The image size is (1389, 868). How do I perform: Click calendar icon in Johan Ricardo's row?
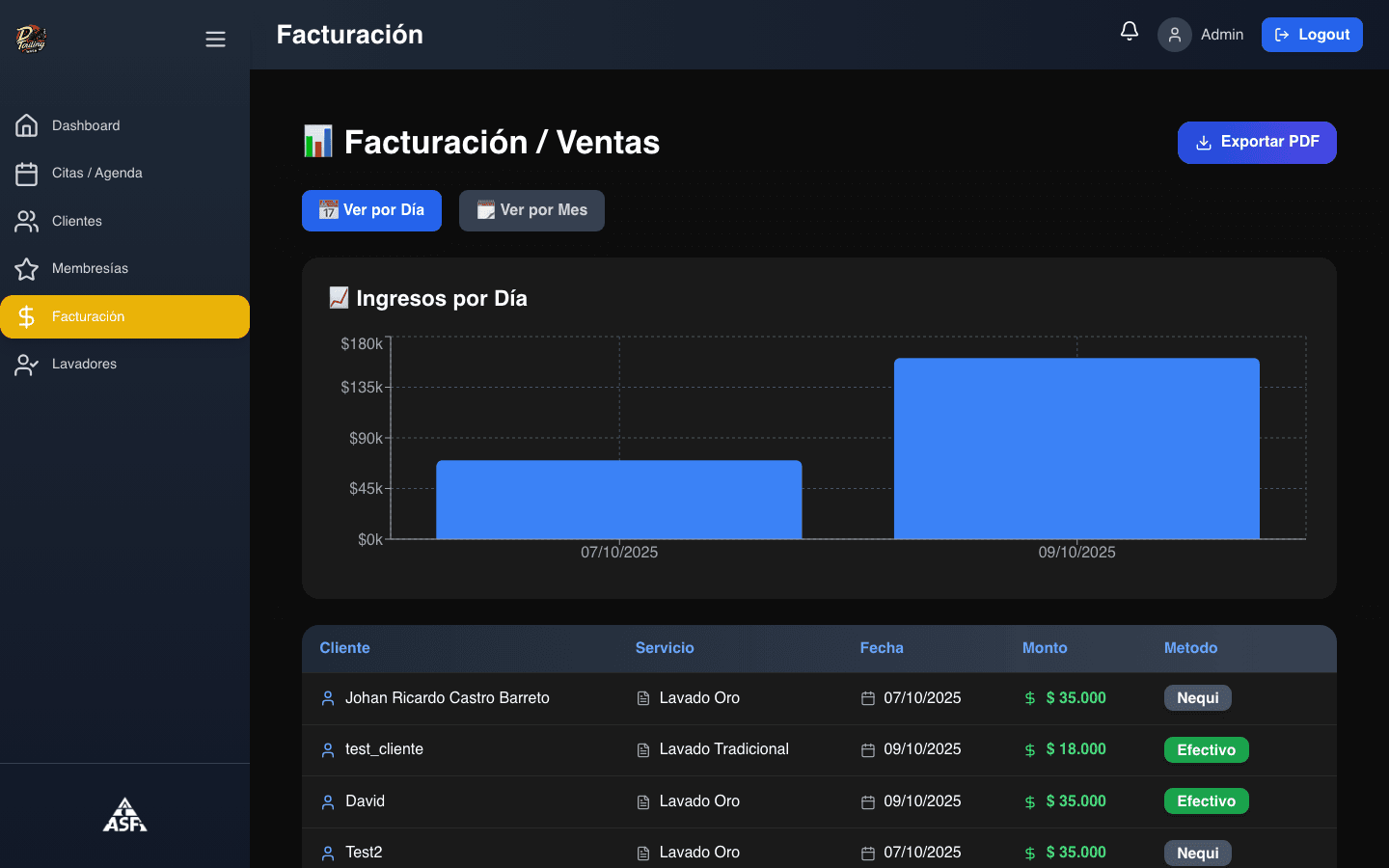pyautogui.click(x=868, y=698)
